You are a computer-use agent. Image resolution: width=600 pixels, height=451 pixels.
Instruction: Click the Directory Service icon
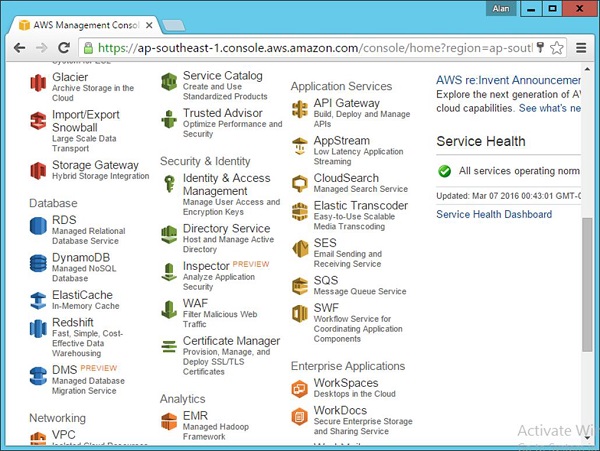[169, 234]
